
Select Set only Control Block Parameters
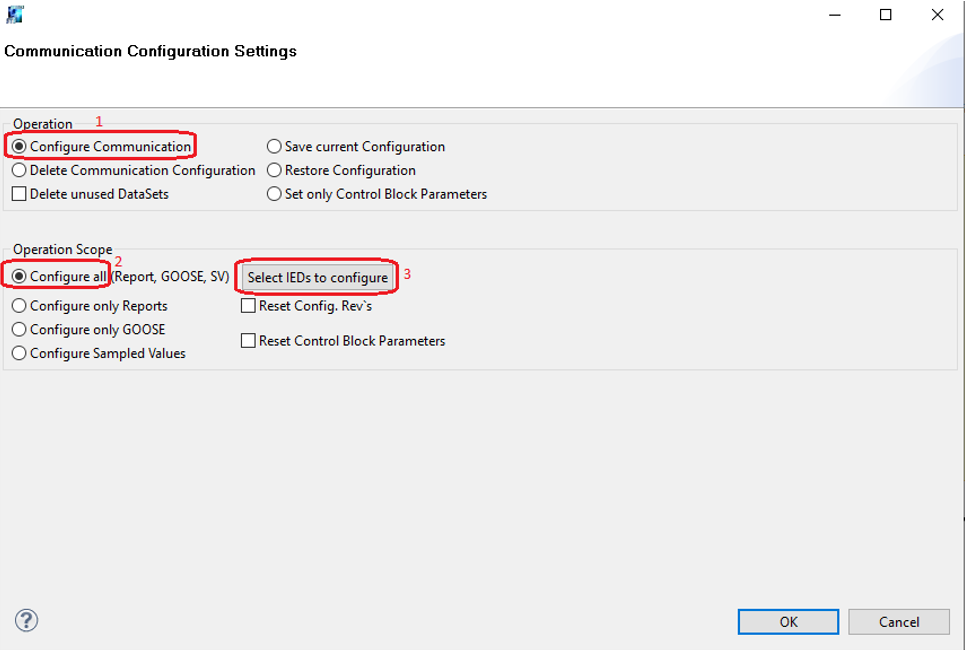tap(274, 195)
